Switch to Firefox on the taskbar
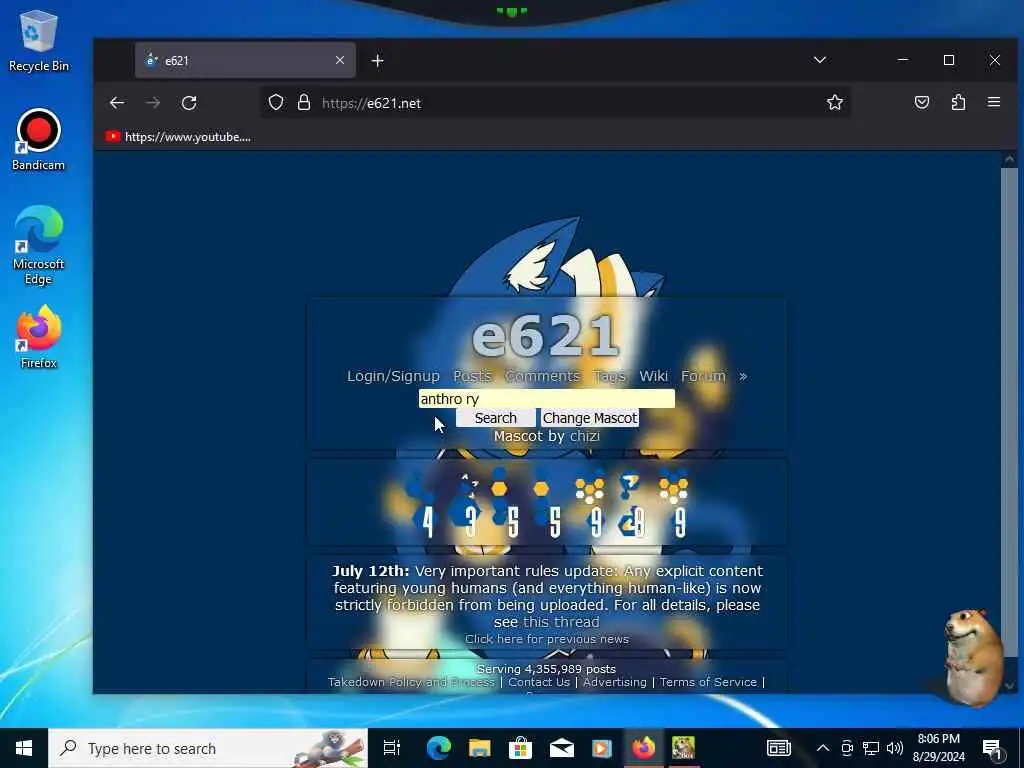Screen dimensions: 1024x768 click(643, 748)
